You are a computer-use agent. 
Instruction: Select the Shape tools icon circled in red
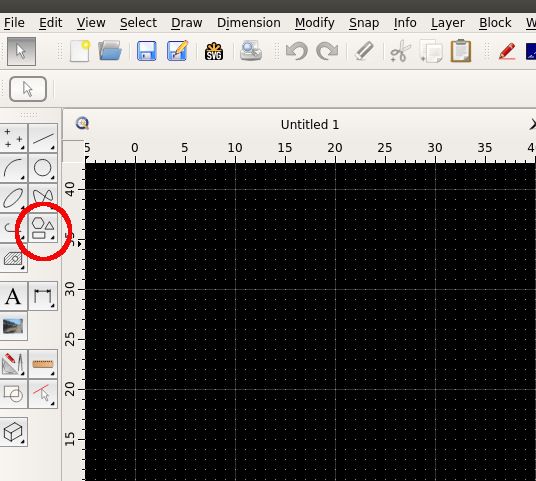43,228
